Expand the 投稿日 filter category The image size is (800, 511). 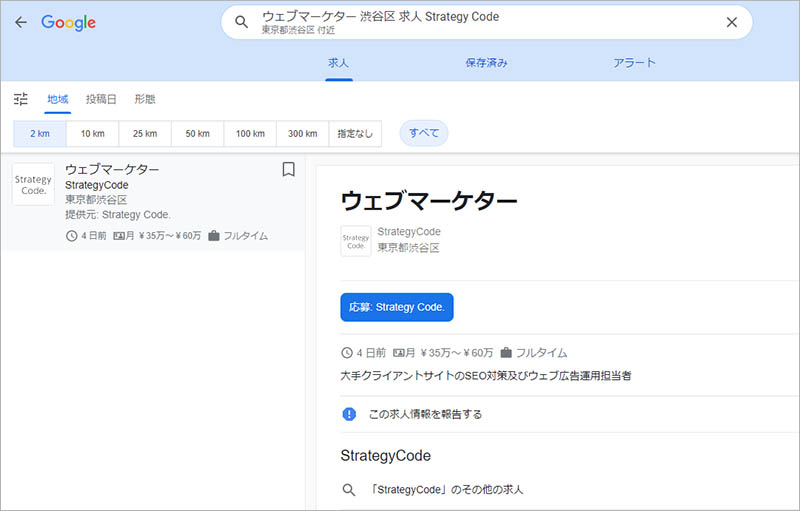point(101,99)
